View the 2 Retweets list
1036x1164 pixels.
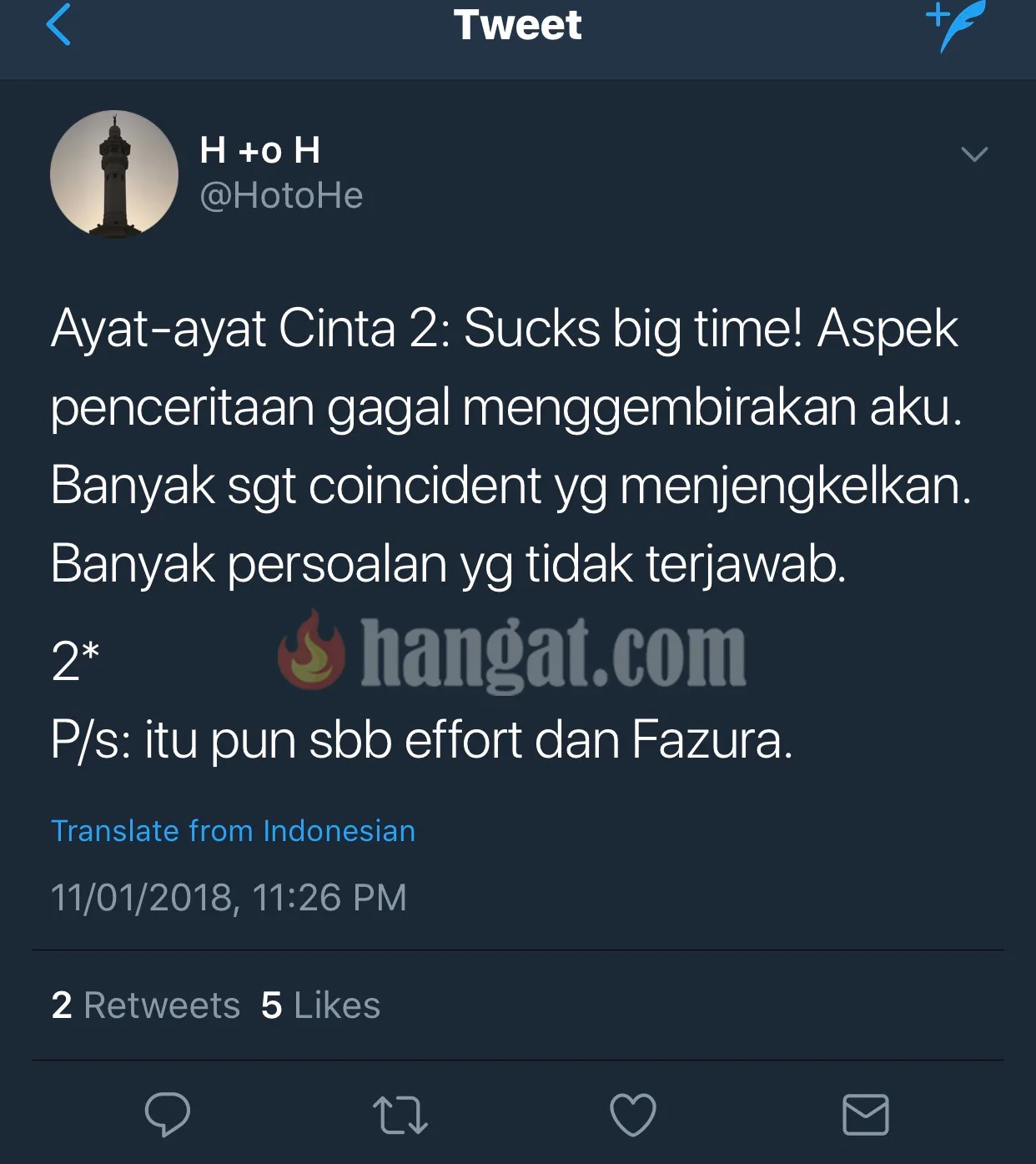coord(146,1005)
